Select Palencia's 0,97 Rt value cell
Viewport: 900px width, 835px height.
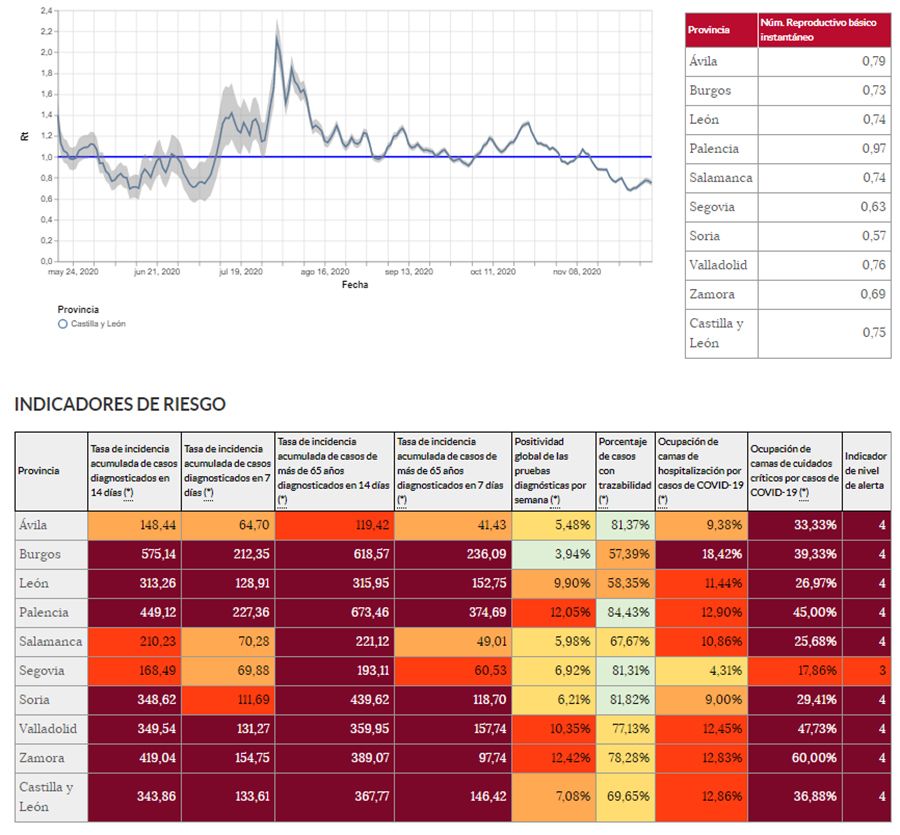(823, 148)
